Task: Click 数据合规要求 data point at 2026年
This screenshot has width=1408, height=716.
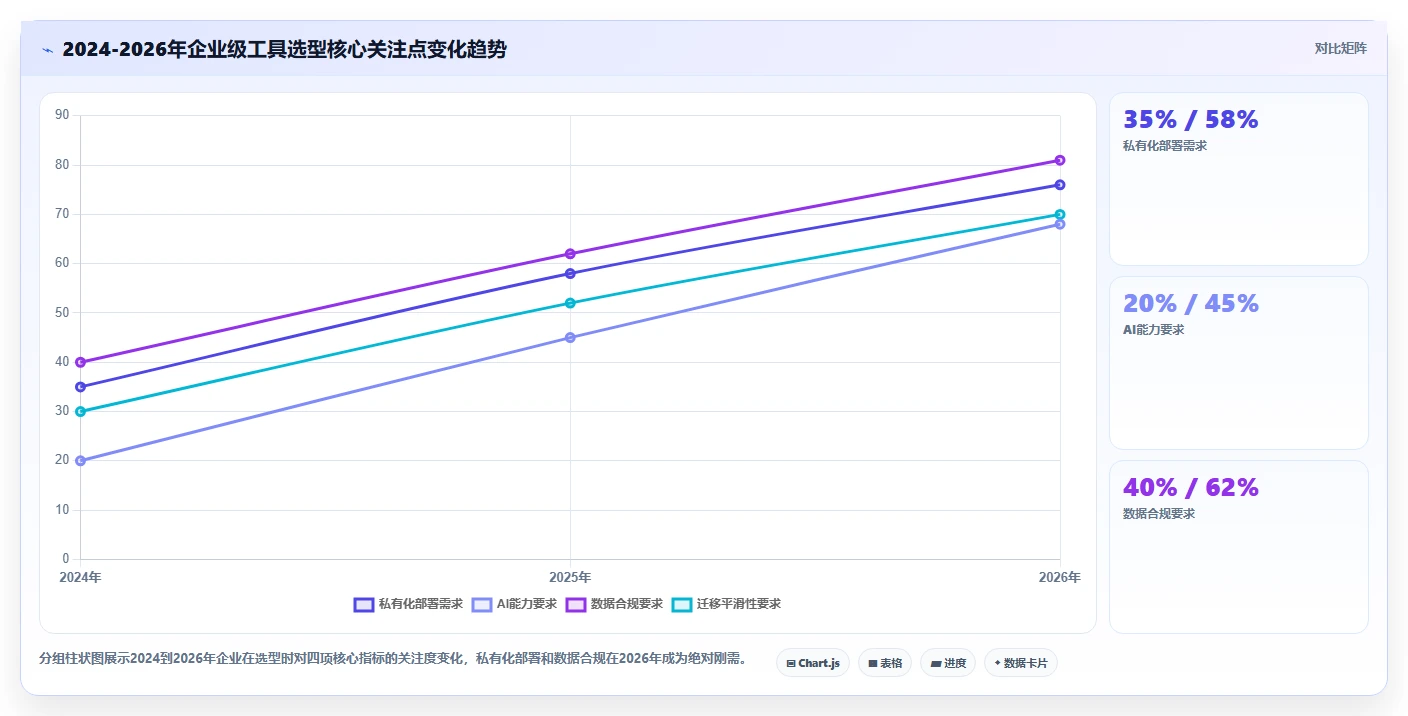Action: (1060, 160)
